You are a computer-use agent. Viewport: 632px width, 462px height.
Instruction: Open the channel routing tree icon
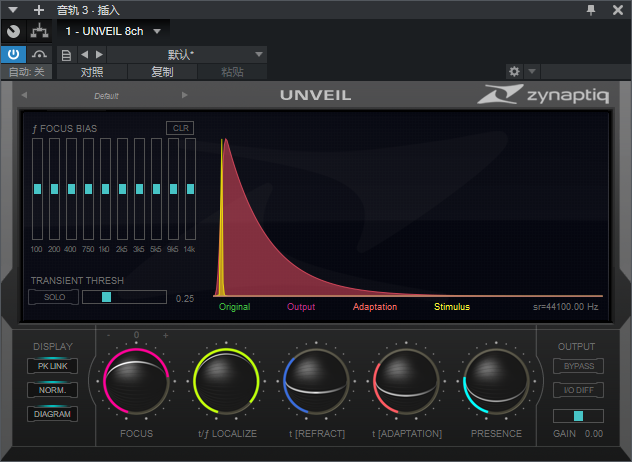pos(40,31)
